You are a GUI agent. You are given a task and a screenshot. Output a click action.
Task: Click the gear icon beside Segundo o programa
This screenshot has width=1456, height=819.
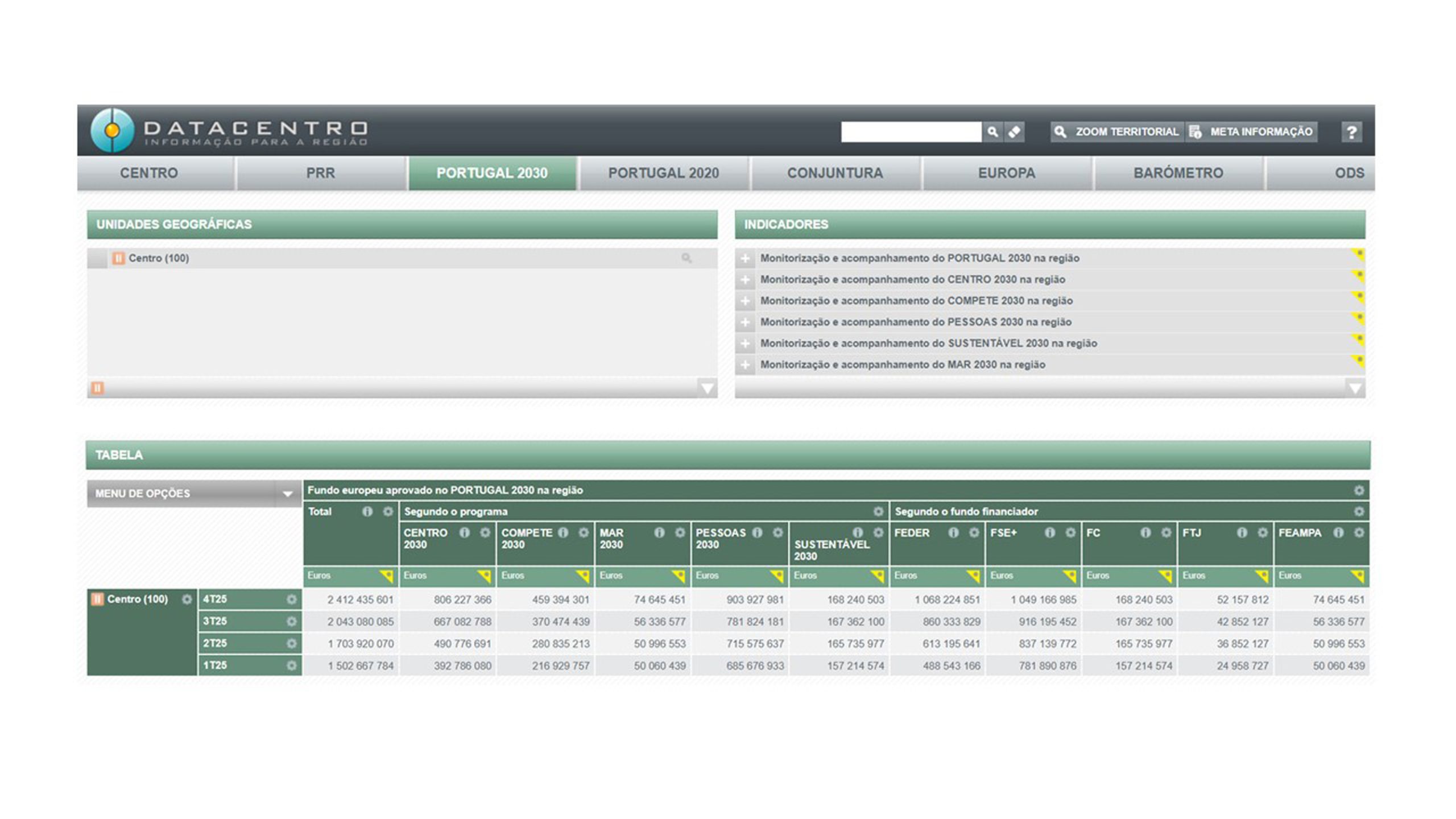(878, 512)
